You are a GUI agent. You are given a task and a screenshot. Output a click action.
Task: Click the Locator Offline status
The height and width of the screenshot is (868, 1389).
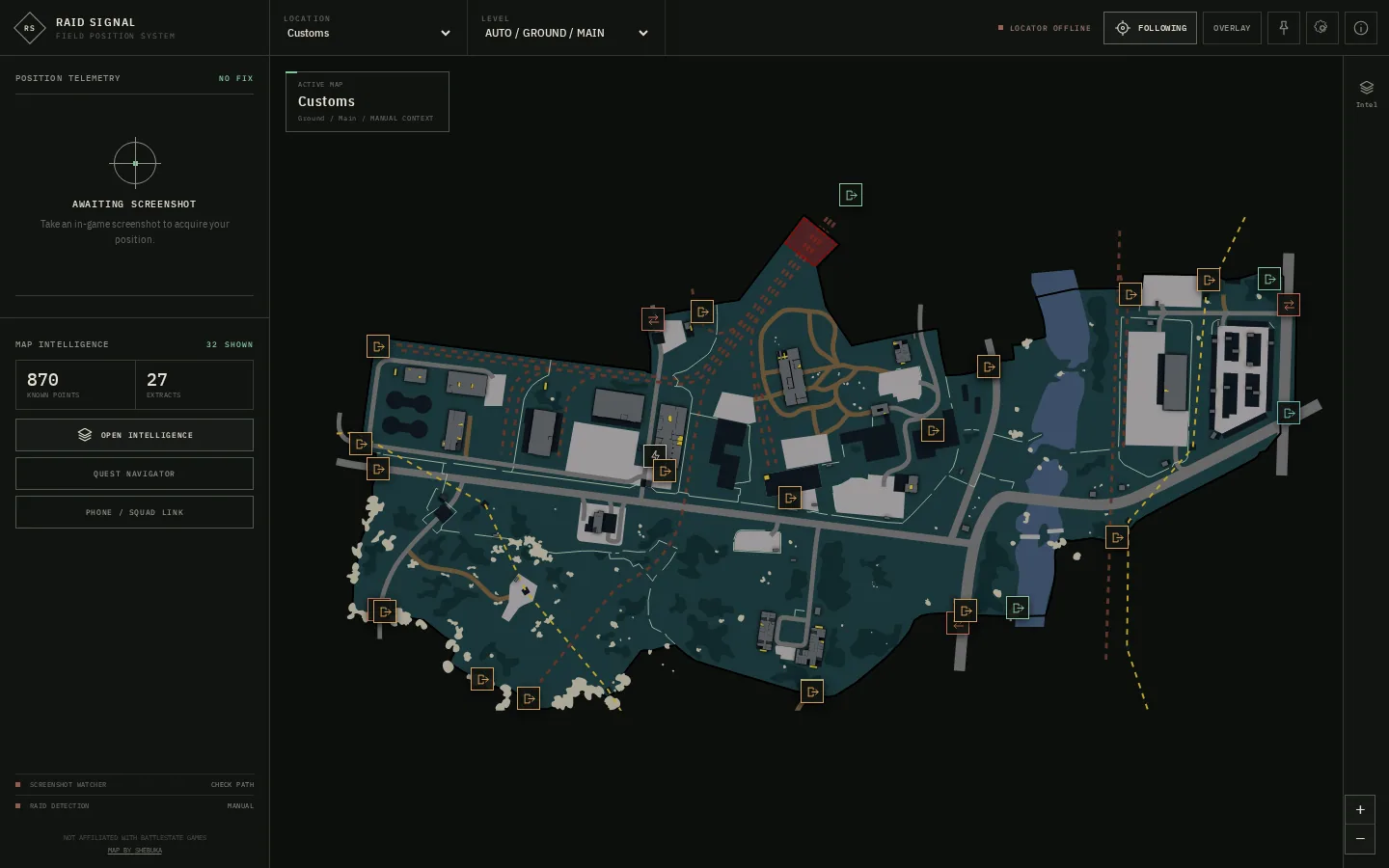(x=1045, y=28)
